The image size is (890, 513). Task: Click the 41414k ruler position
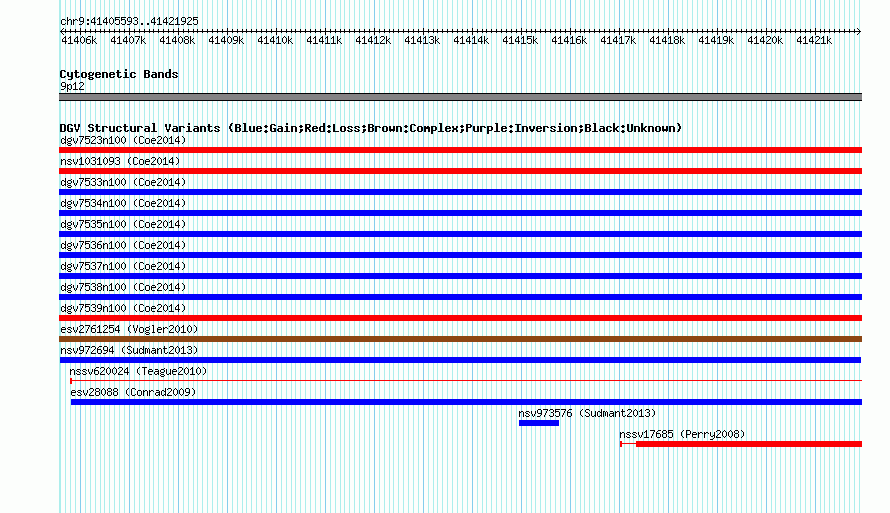[x=471, y=40]
